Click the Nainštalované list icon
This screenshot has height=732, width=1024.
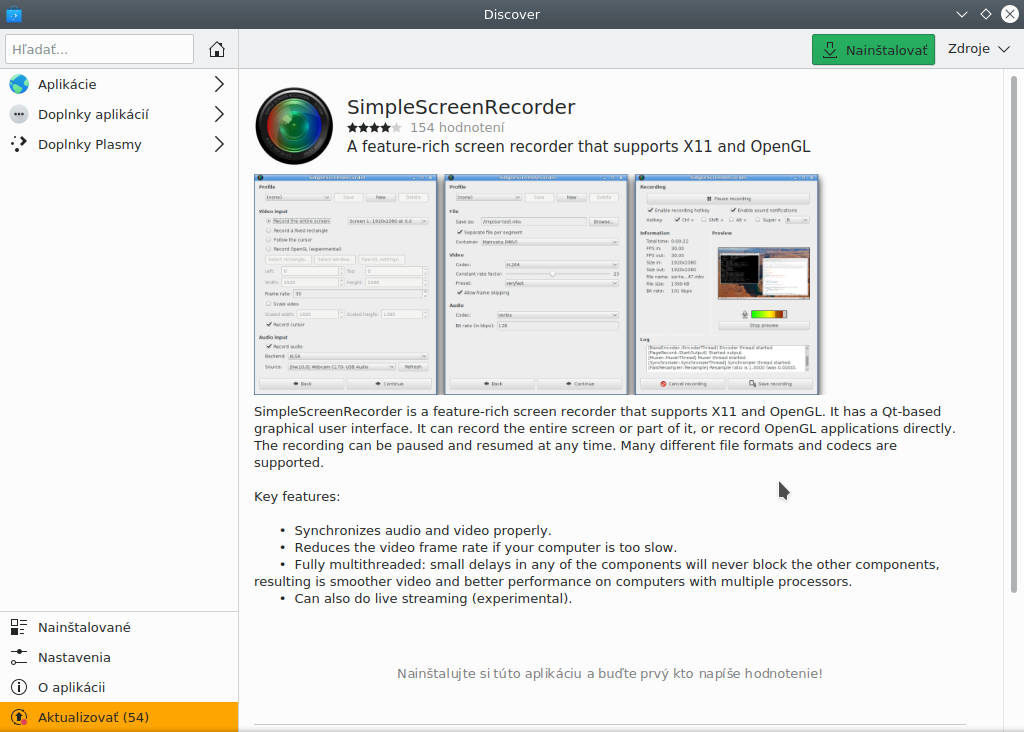tap(19, 627)
